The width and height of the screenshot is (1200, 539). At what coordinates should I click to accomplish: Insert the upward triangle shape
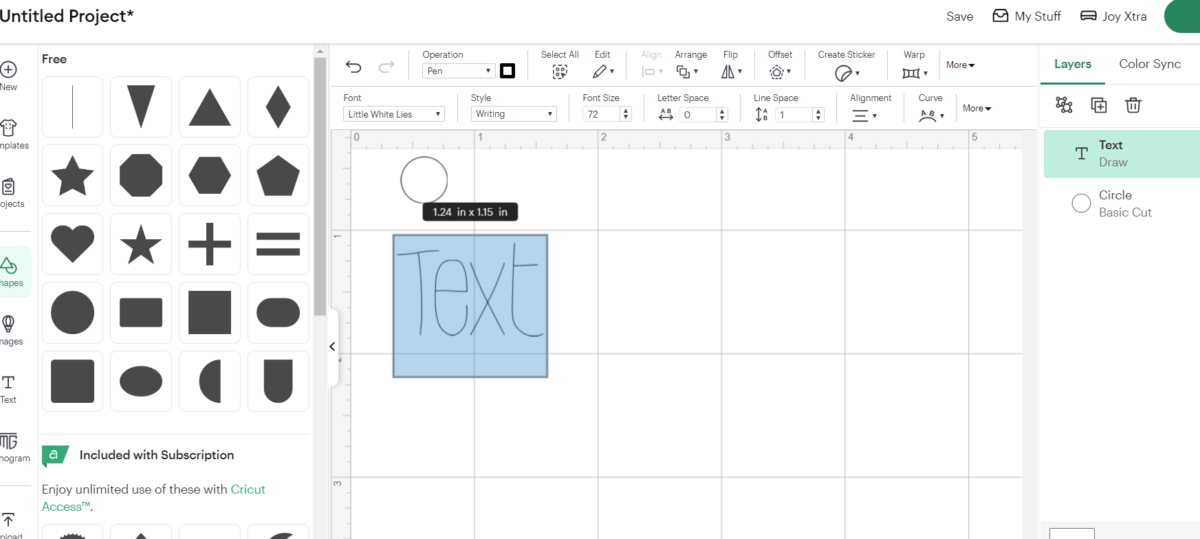pyautogui.click(x=209, y=107)
